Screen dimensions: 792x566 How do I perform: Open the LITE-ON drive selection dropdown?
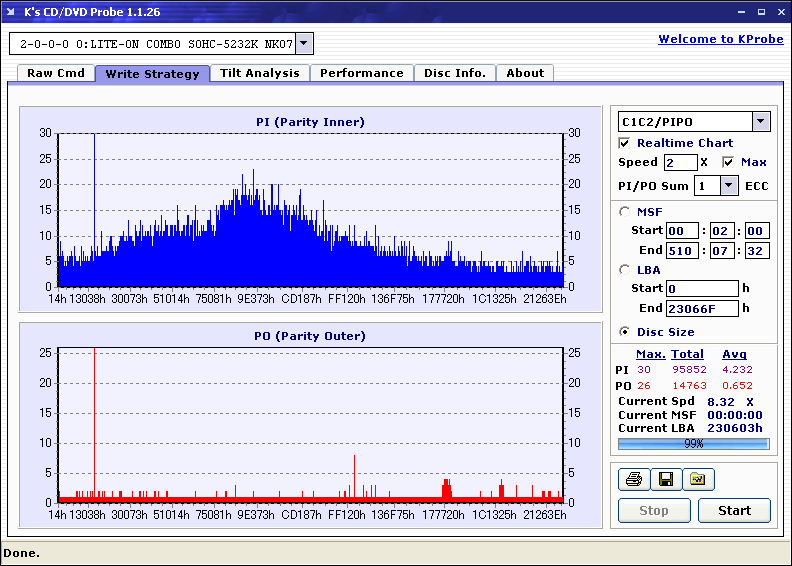(x=304, y=44)
